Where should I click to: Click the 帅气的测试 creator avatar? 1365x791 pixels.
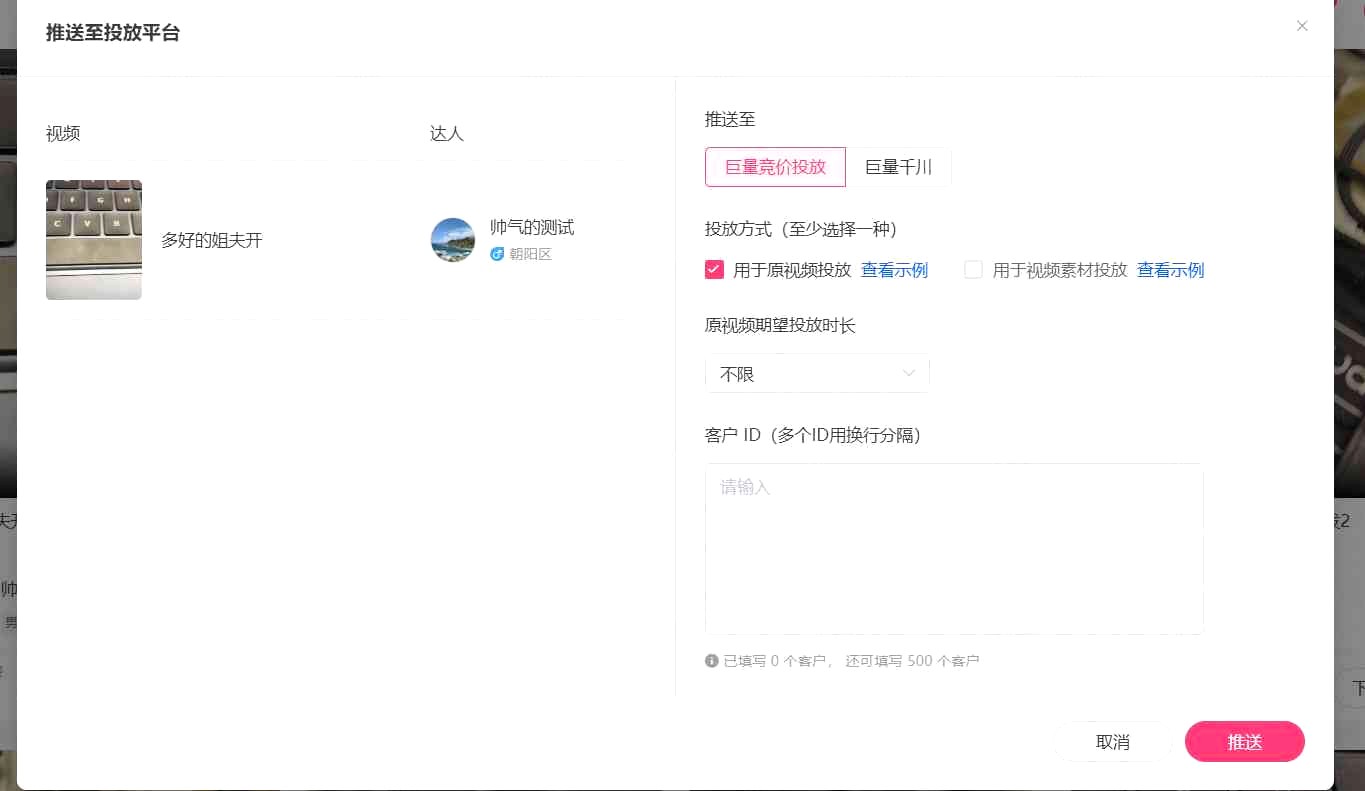pyautogui.click(x=452, y=240)
